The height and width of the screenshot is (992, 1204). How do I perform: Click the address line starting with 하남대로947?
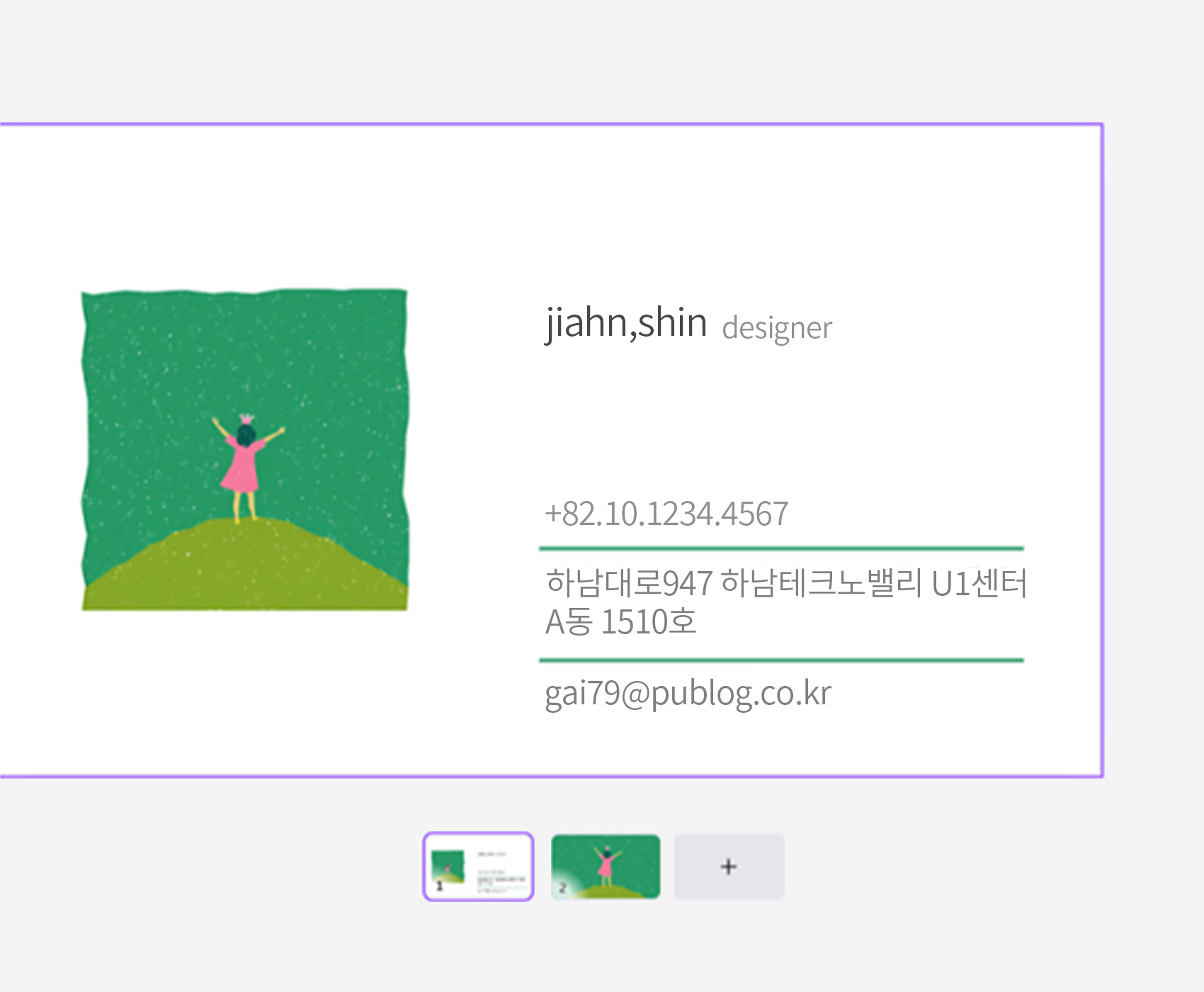pos(785,584)
